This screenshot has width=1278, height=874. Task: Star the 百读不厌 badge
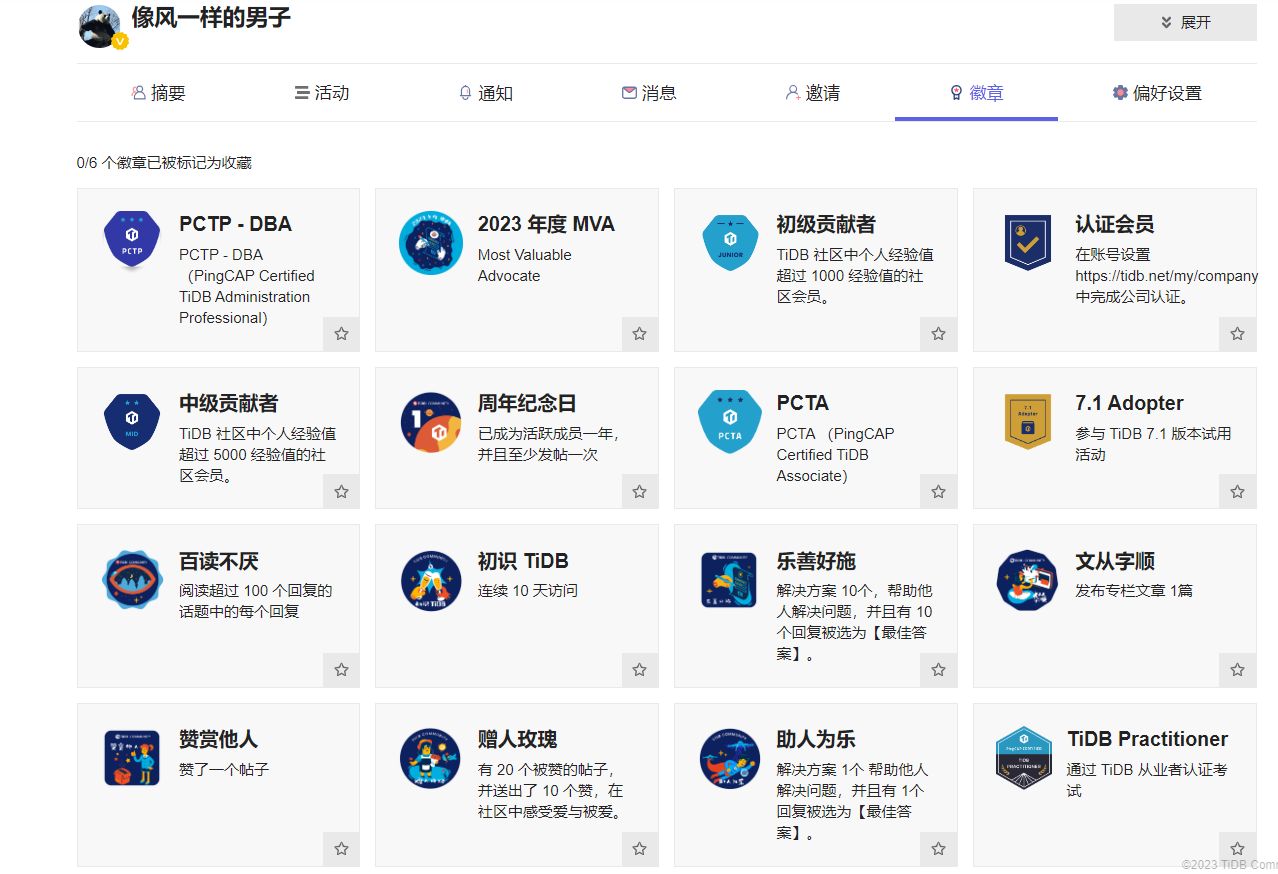(x=341, y=670)
